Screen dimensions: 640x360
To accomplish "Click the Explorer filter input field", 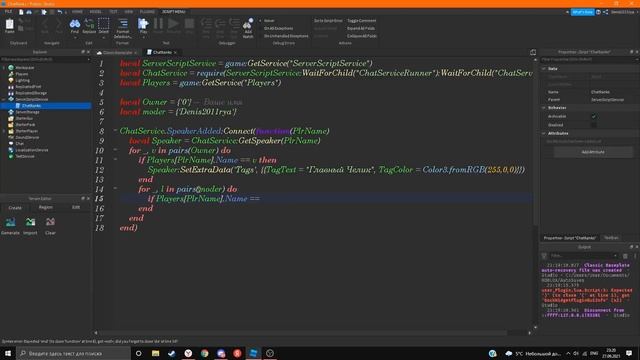I will 45,59.
